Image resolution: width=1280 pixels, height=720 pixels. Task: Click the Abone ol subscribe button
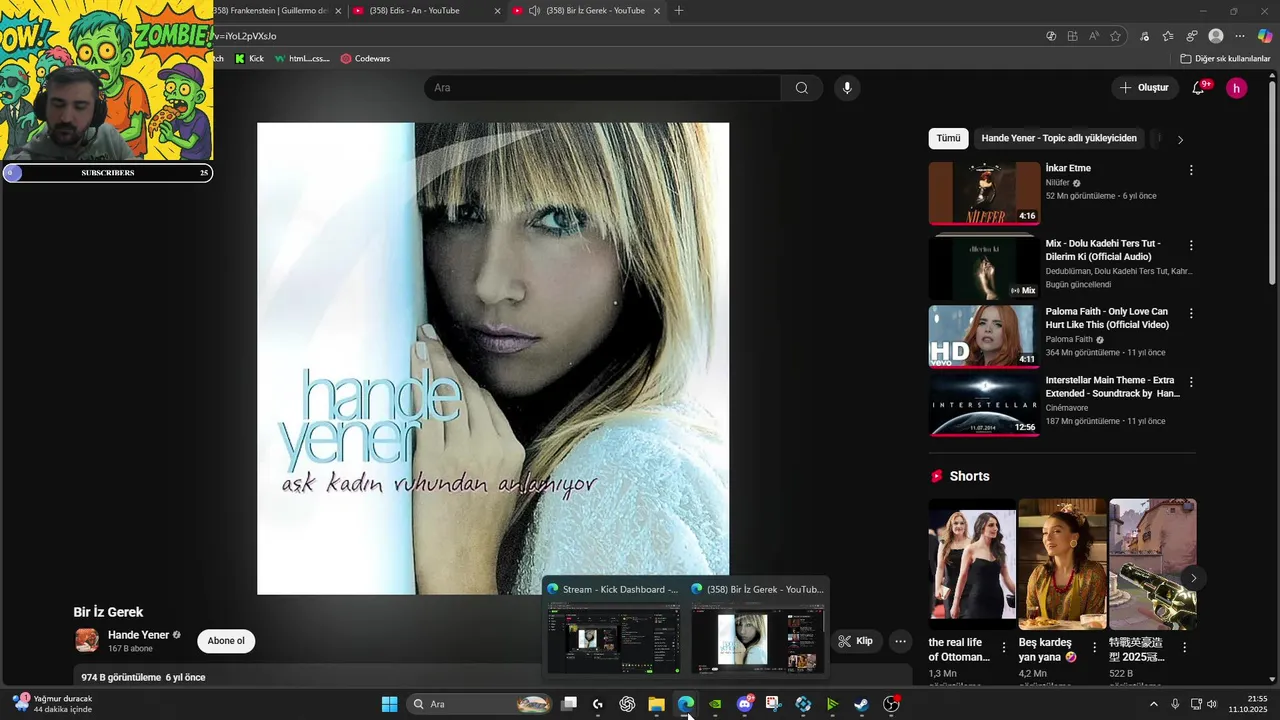coord(226,641)
